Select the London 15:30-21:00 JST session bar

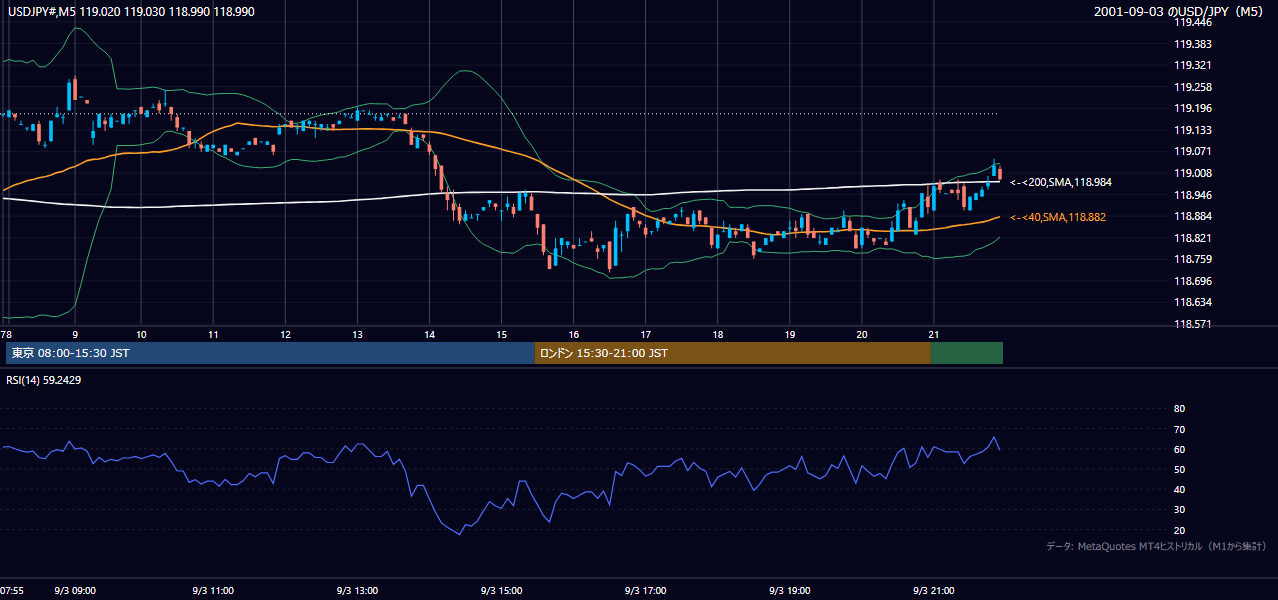733,353
